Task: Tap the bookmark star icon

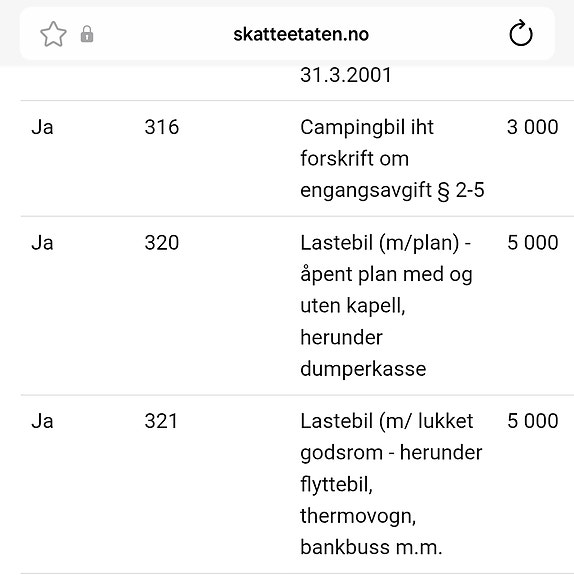Action: (x=53, y=34)
